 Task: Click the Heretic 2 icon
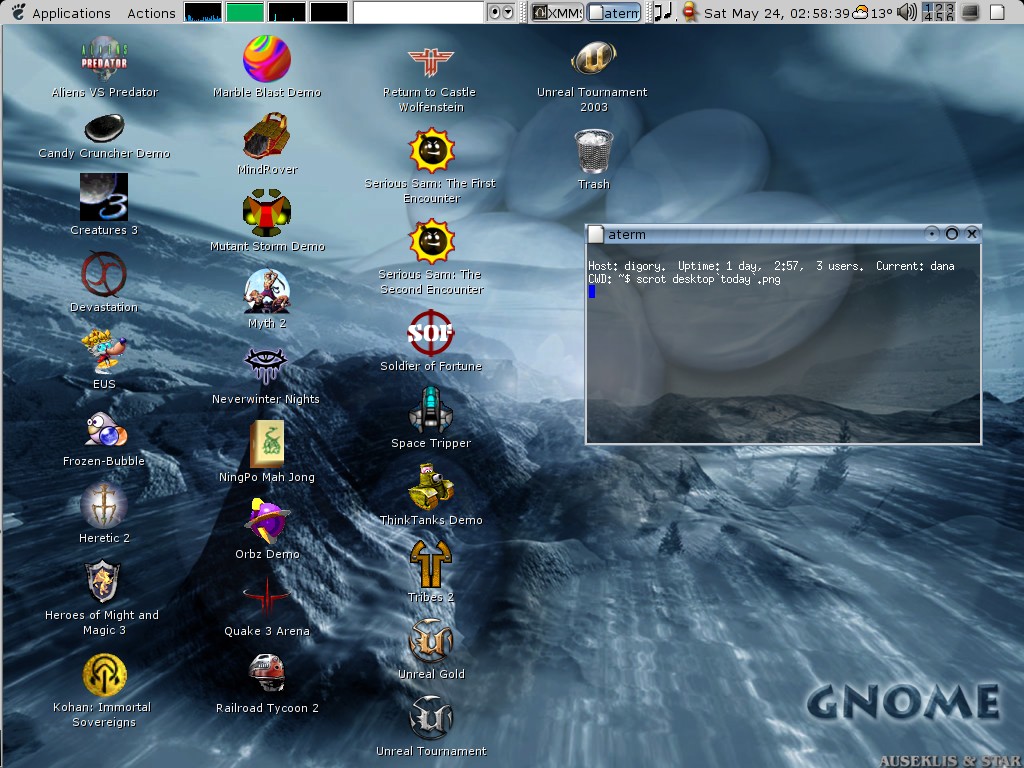coord(104,505)
